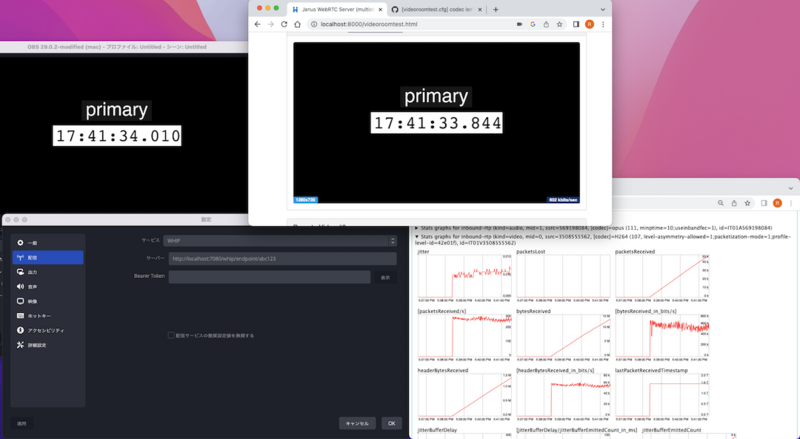Click the [packetsReceived/s] graph

pos(465,336)
